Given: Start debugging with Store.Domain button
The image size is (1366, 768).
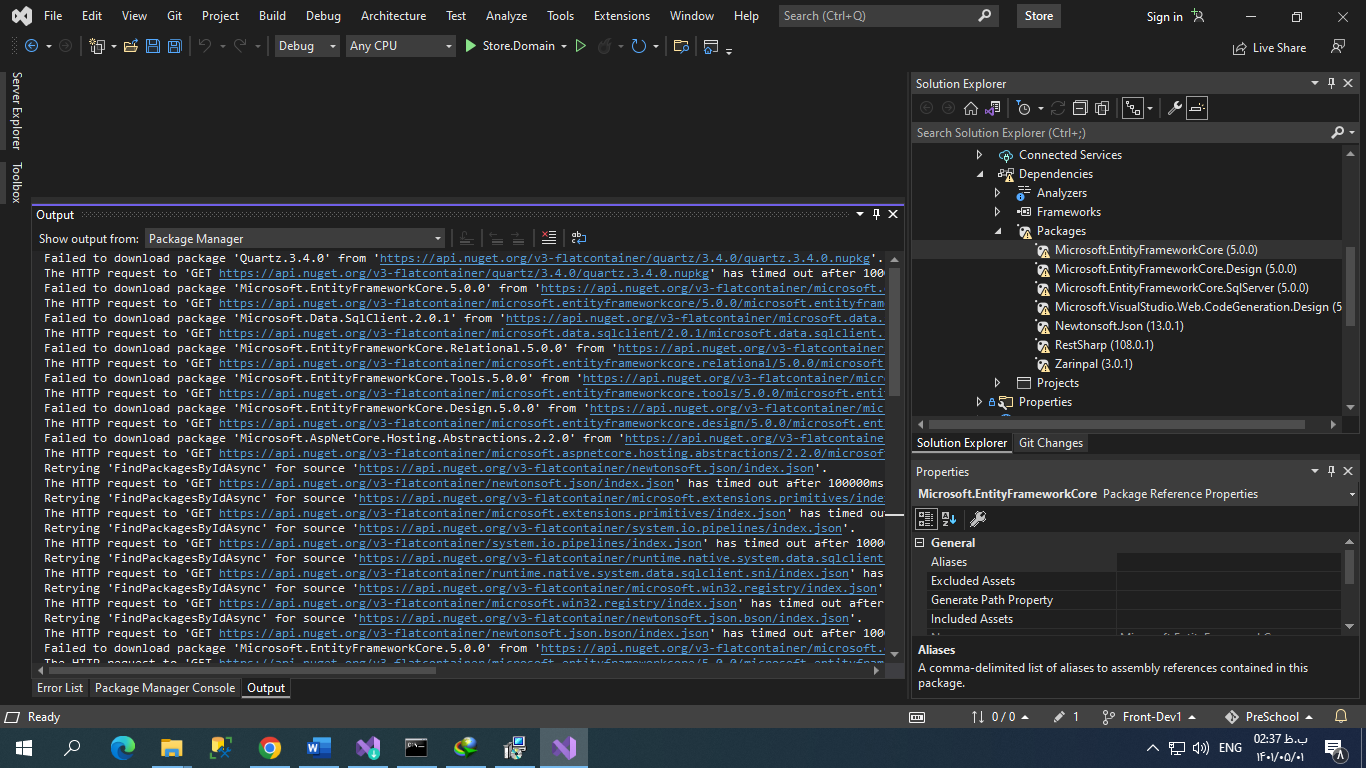Looking at the screenshot, I should [x=509, y=46].
